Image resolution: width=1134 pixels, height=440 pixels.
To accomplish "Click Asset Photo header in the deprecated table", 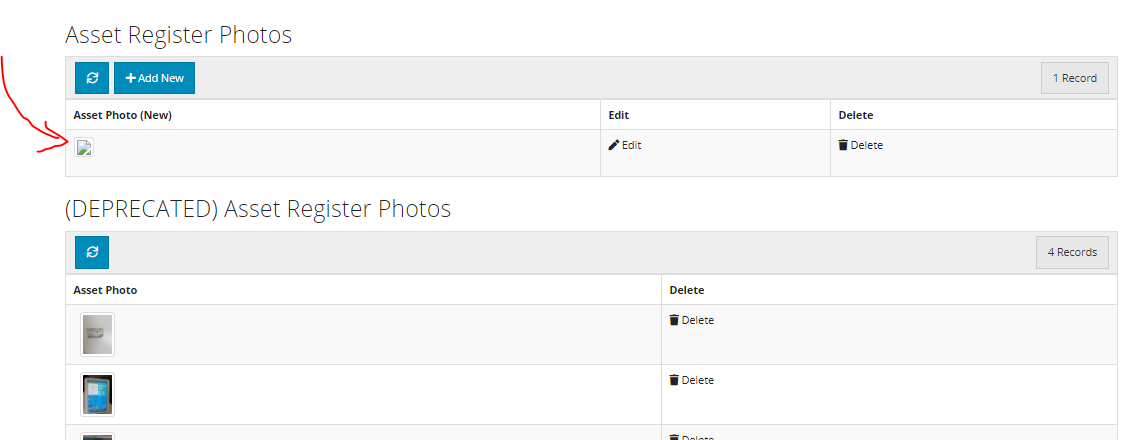I will point(105,290).
